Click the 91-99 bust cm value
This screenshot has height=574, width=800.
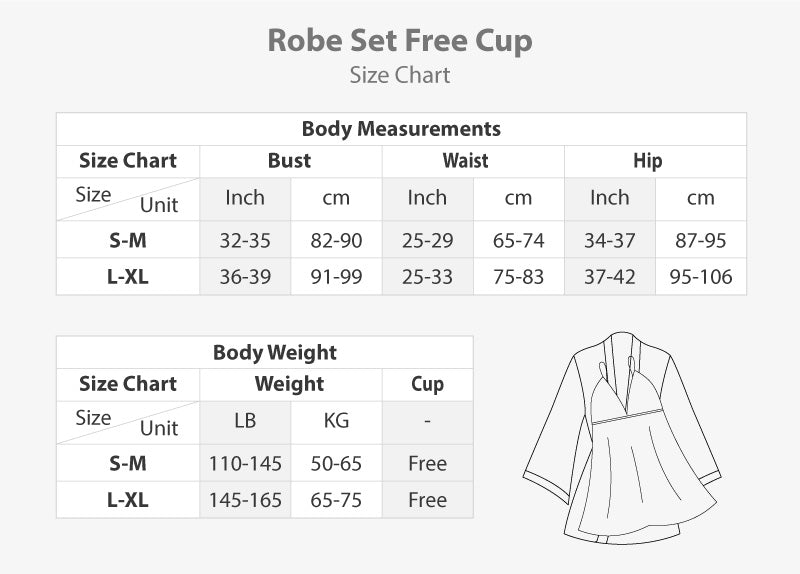(x=336, y=277)
